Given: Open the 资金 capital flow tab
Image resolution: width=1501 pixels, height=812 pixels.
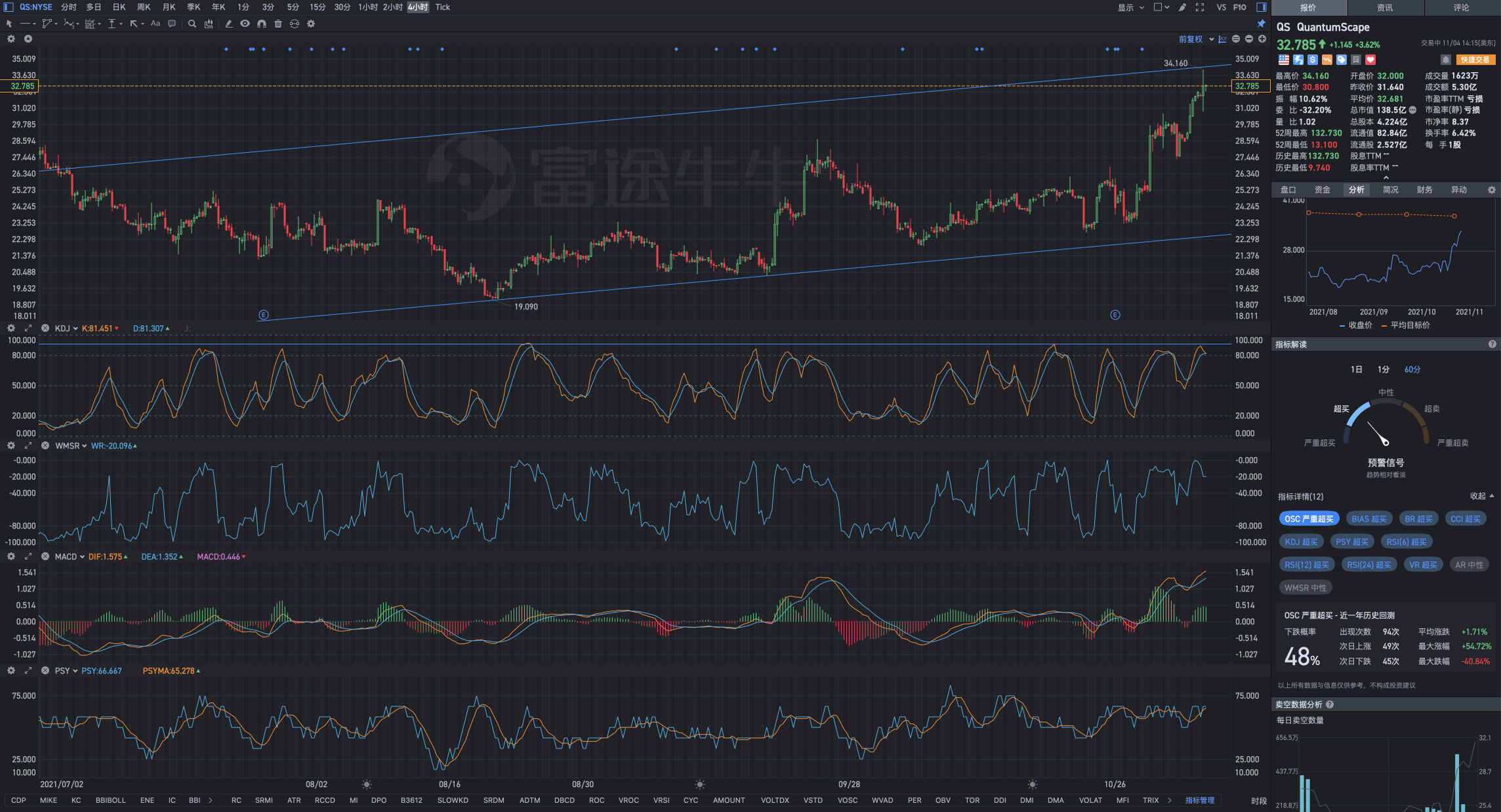Looking at the screenshot, I should tap(1323, 190).
